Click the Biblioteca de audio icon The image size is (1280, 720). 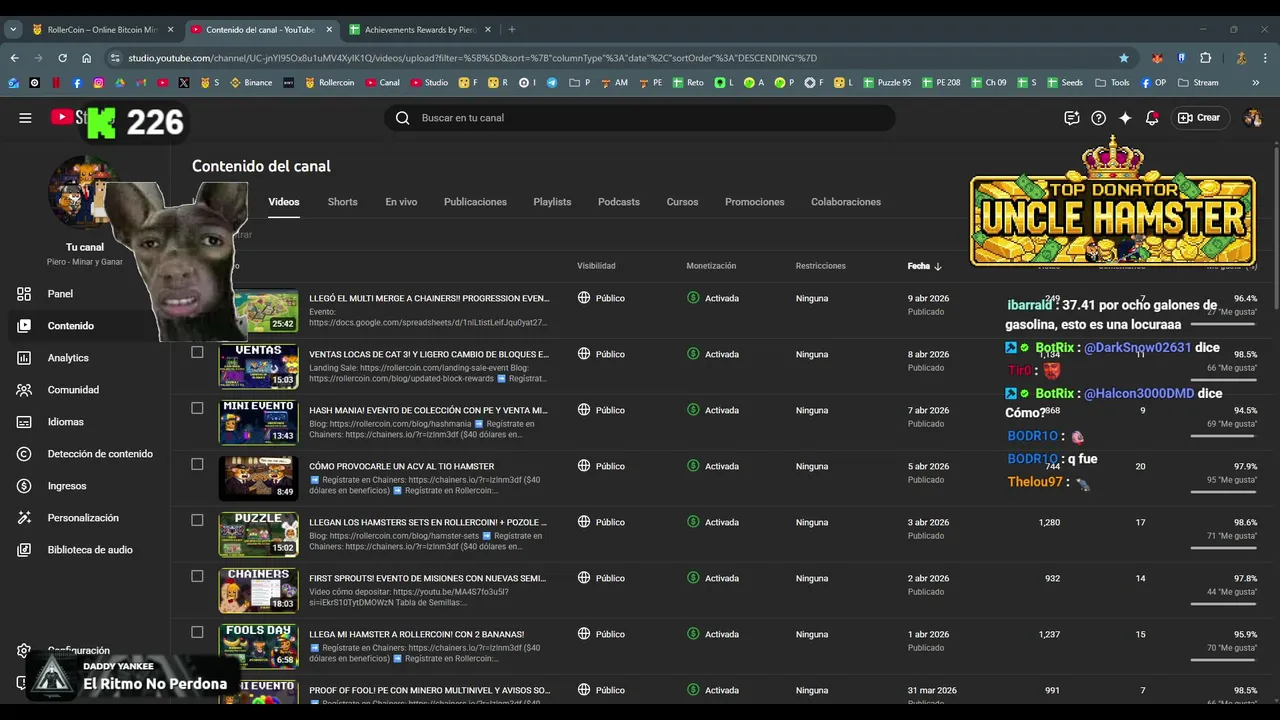click(24, 550)
